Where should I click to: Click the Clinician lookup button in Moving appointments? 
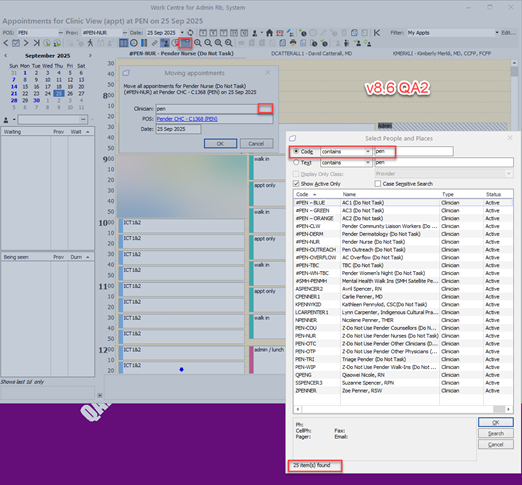click(265, 108)
